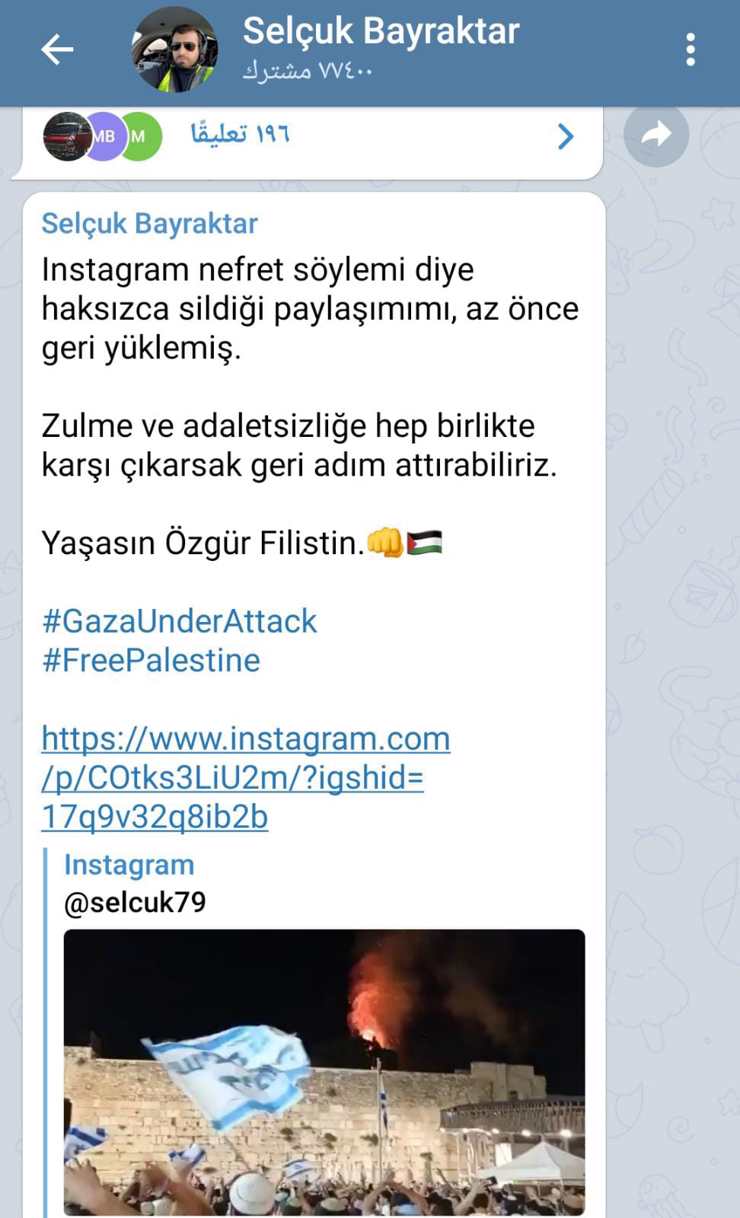The width and height of the screenshot is (740, 1218).
Task: Tap the back arrow in header
Action: click(57, 49)
